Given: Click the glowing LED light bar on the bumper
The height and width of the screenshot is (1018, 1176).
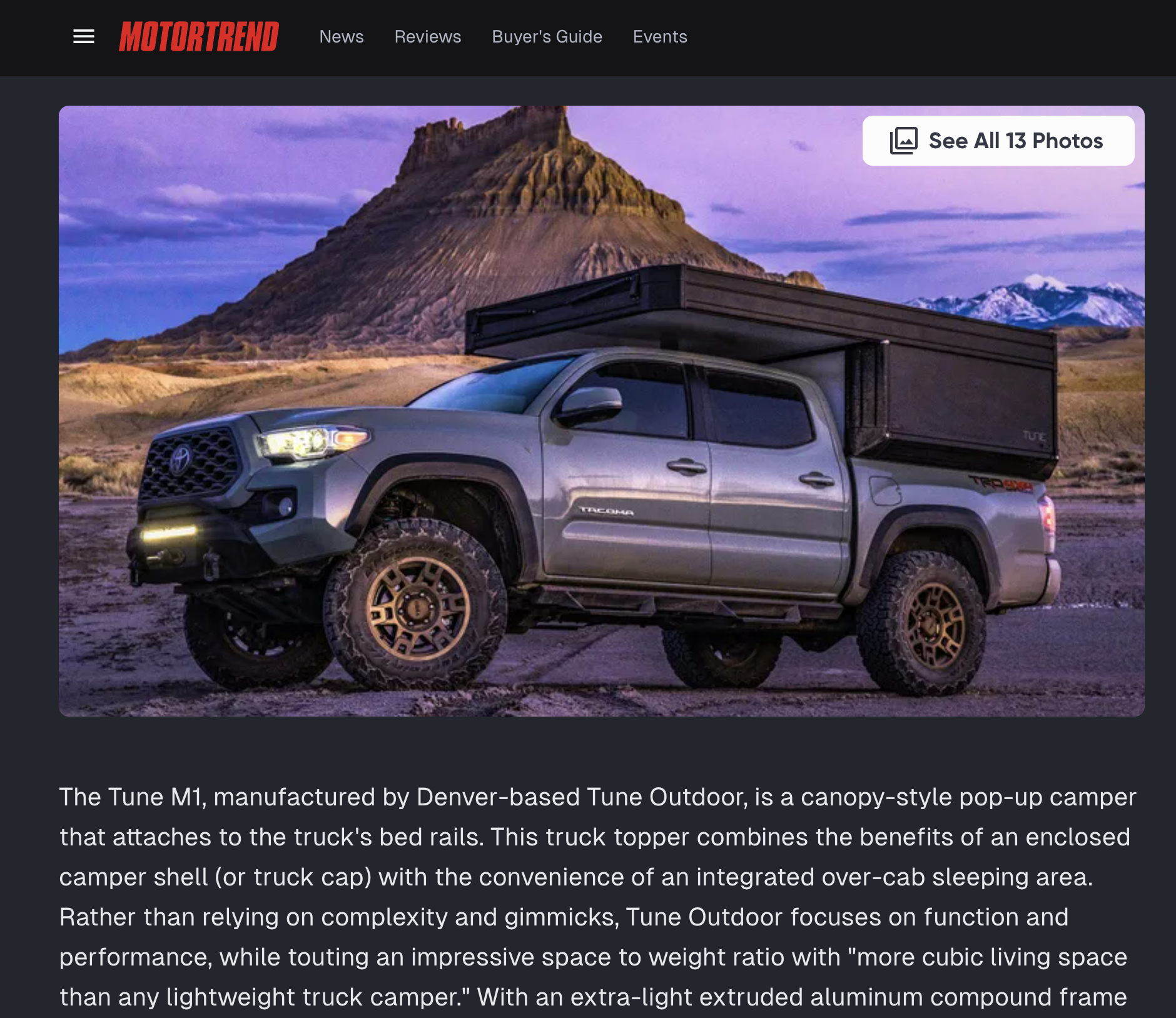Looking at the screenshot, I should click(x=169, y=533).
